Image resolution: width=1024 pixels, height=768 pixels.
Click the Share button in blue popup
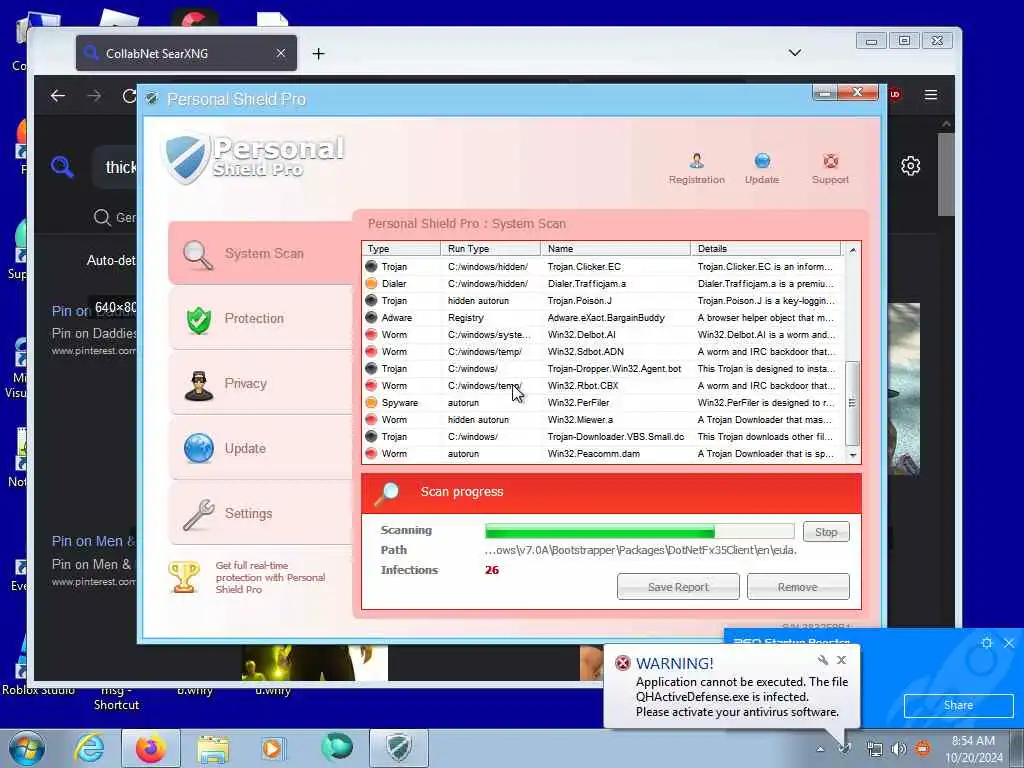[x=958, y=705]
